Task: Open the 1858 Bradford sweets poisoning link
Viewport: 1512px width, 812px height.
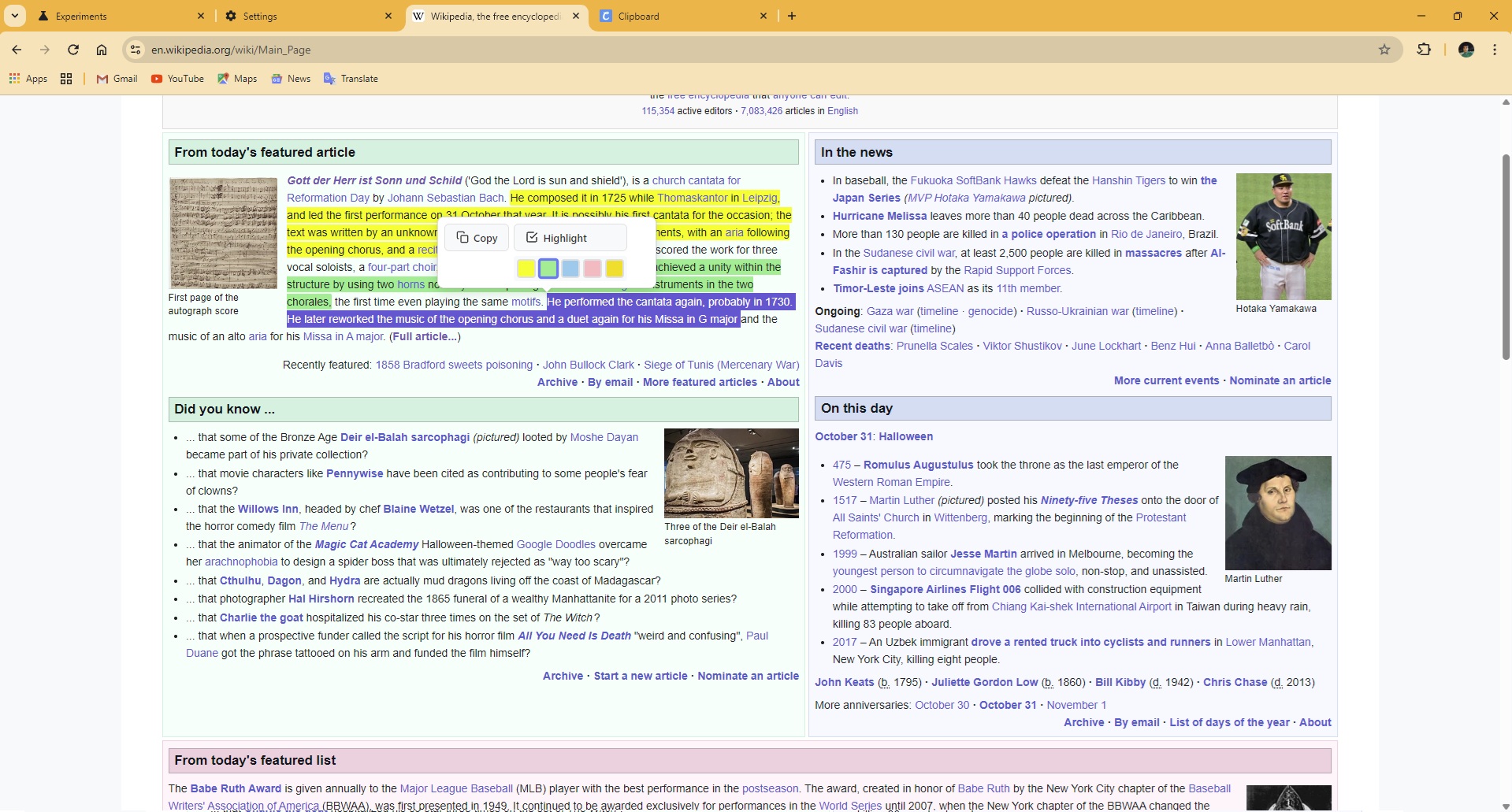Action: (x=454, y=365)
